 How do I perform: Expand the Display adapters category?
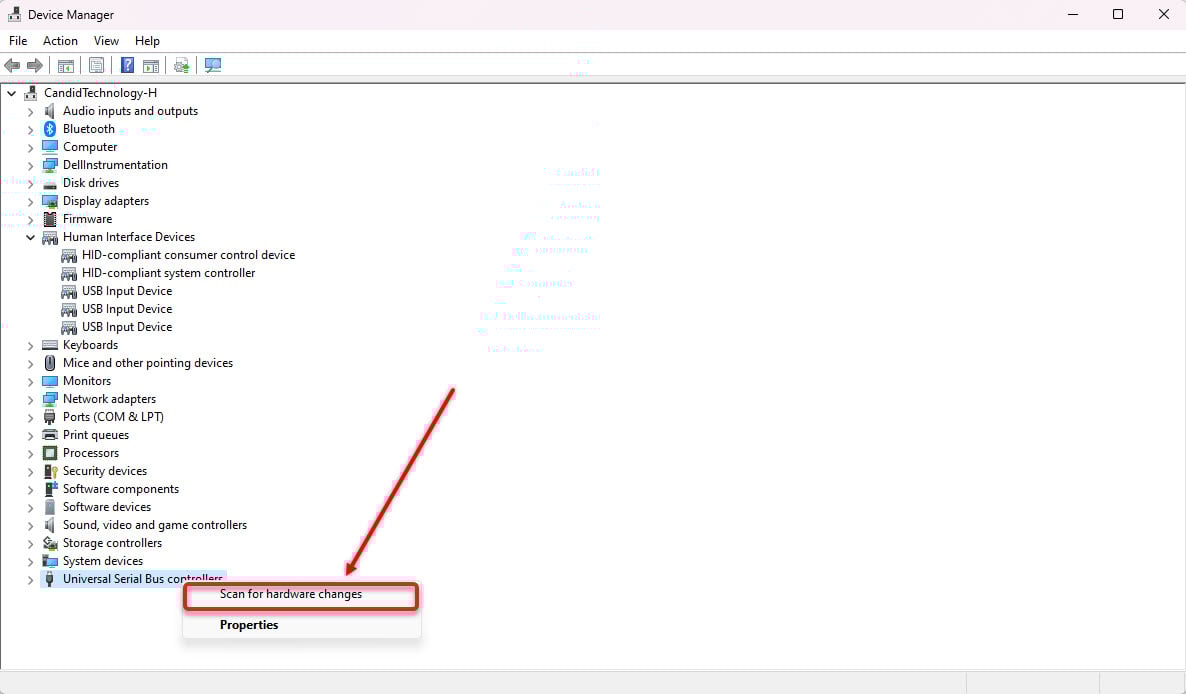click(x=31, y=201)
